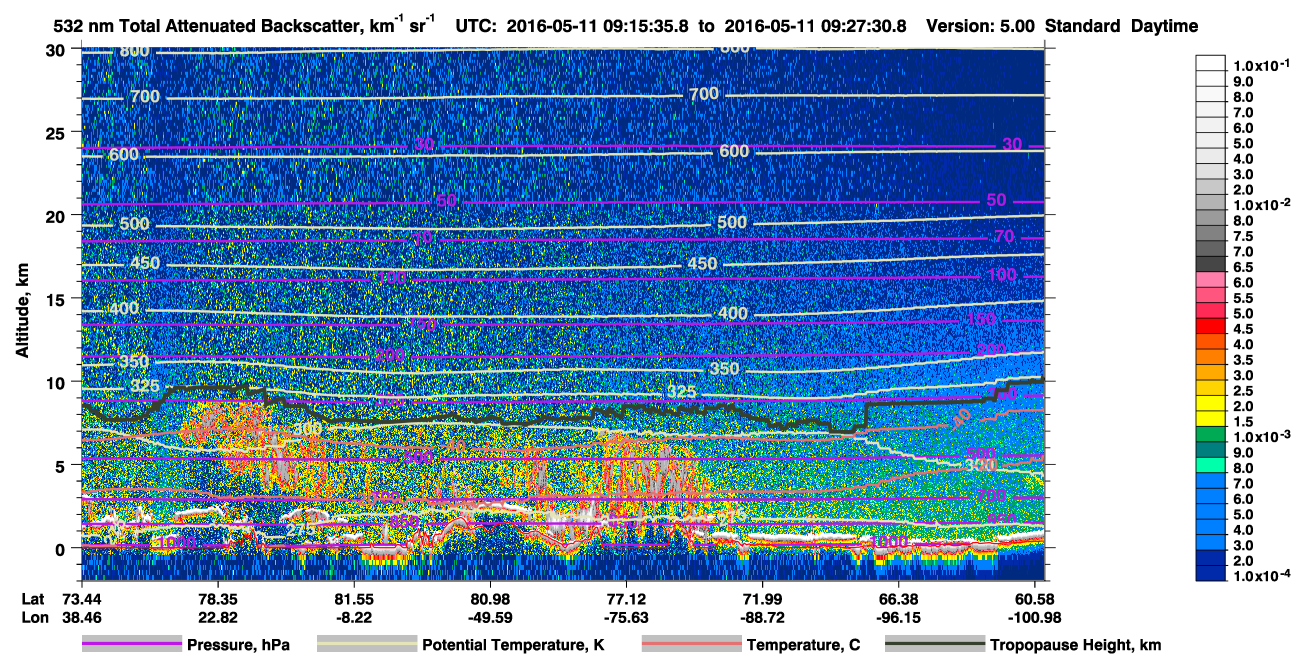This screenshot has width=1300, height=667.
Task: Click the dark Tropopause Height legend line sample
Action: (935, 645)
